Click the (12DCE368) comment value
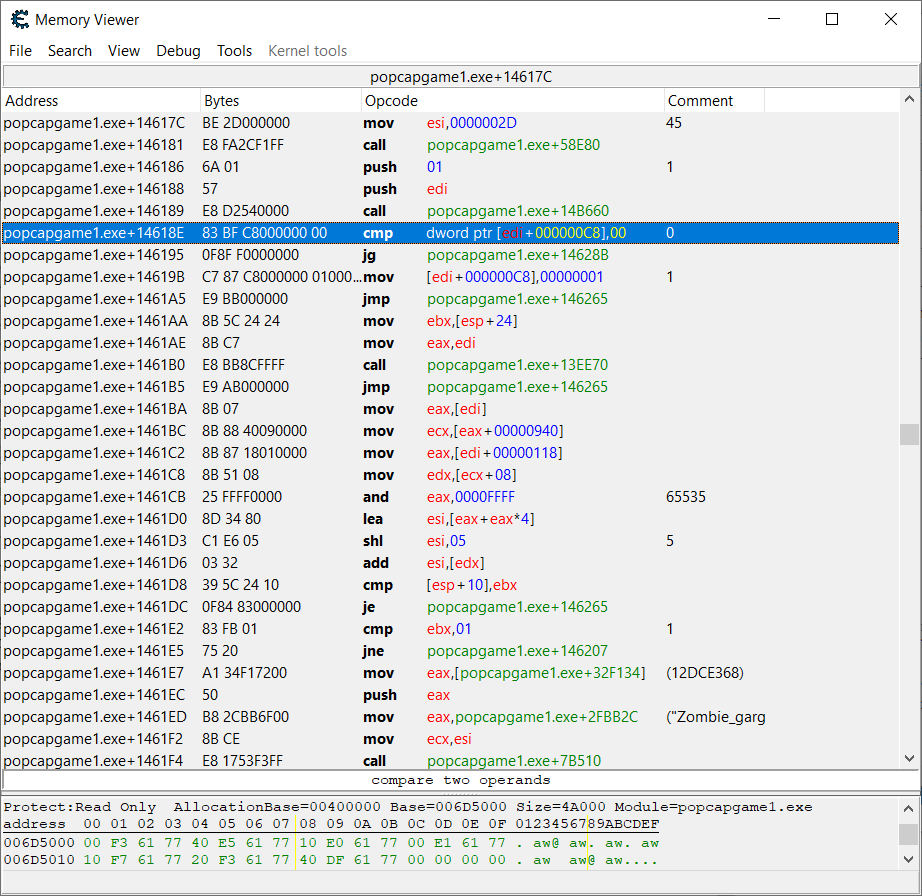Screen dimensions: 922x896 click(x=704, y=673)
